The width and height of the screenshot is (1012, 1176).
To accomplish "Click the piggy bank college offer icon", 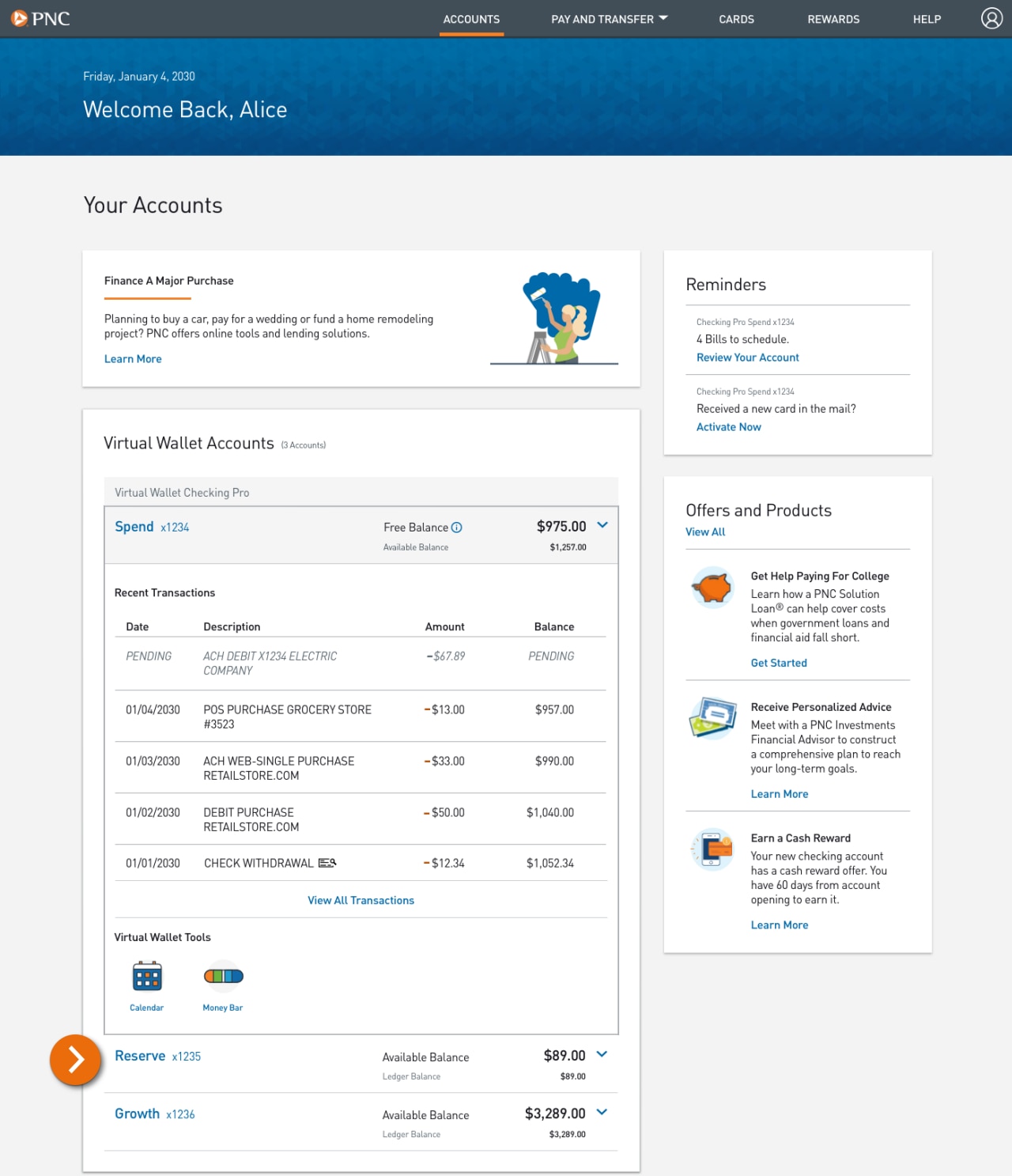I will tap(711, 588).
